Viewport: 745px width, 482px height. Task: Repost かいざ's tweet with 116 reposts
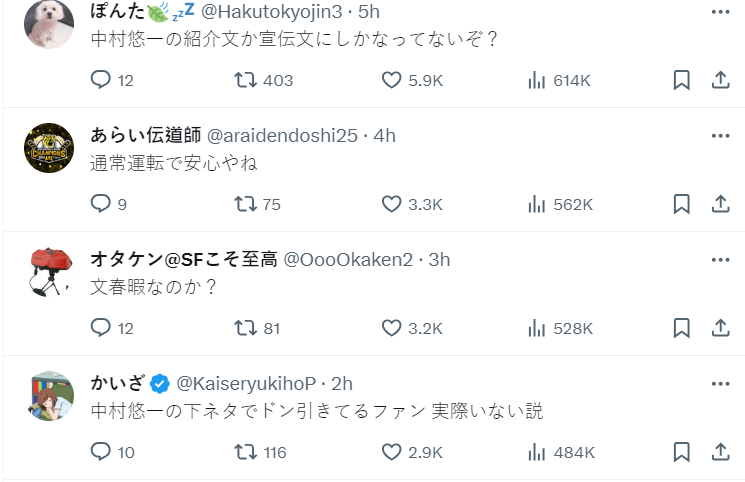pyautogui.click(x=245, y=452)
